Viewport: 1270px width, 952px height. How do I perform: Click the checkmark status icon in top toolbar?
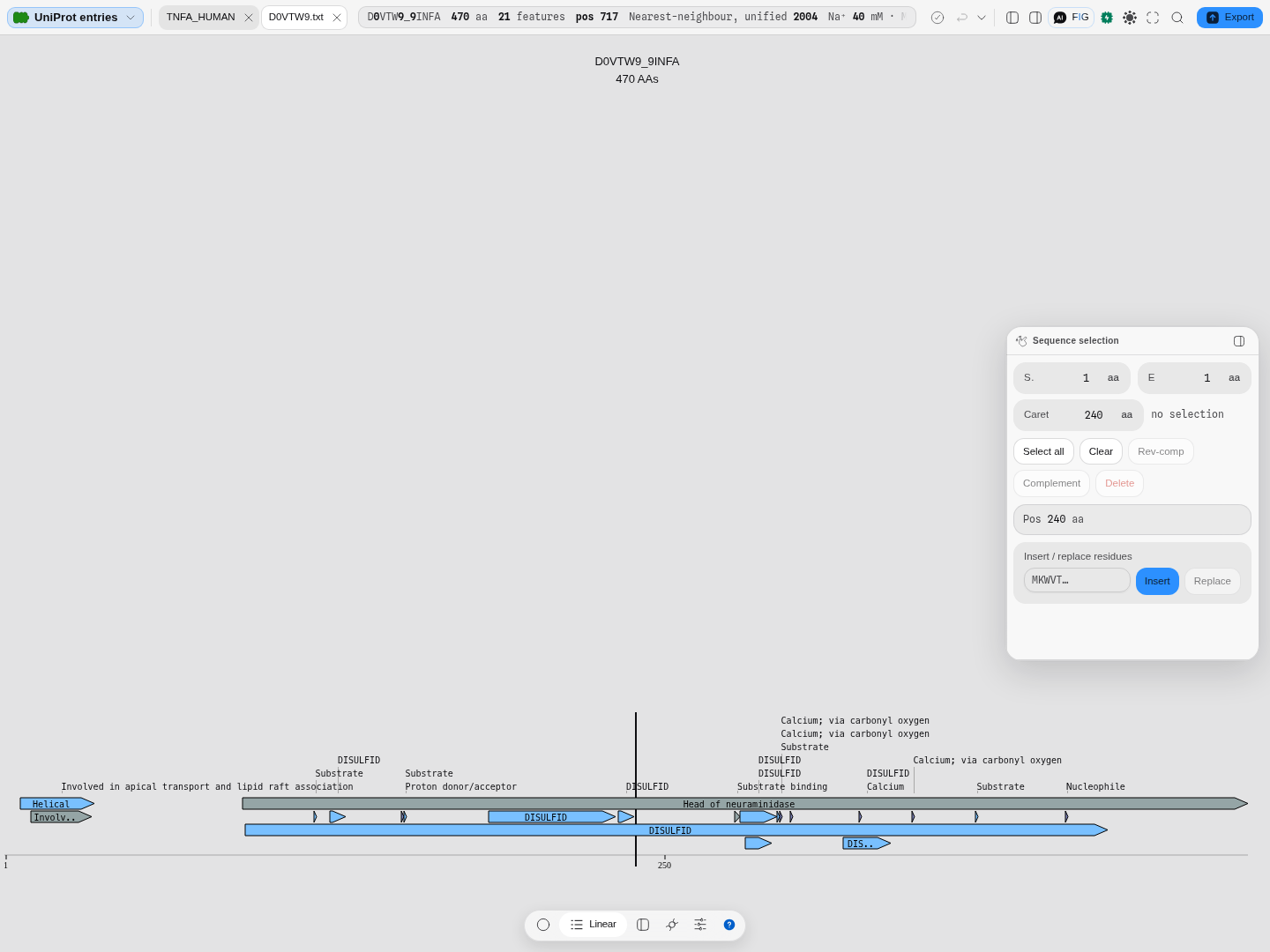[938, 18]
